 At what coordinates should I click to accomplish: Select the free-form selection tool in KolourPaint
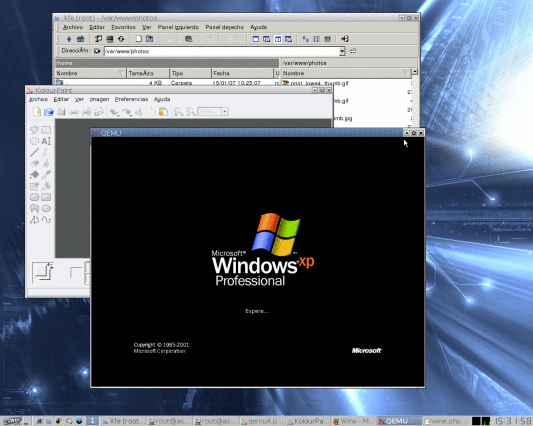tap(34, 130)
